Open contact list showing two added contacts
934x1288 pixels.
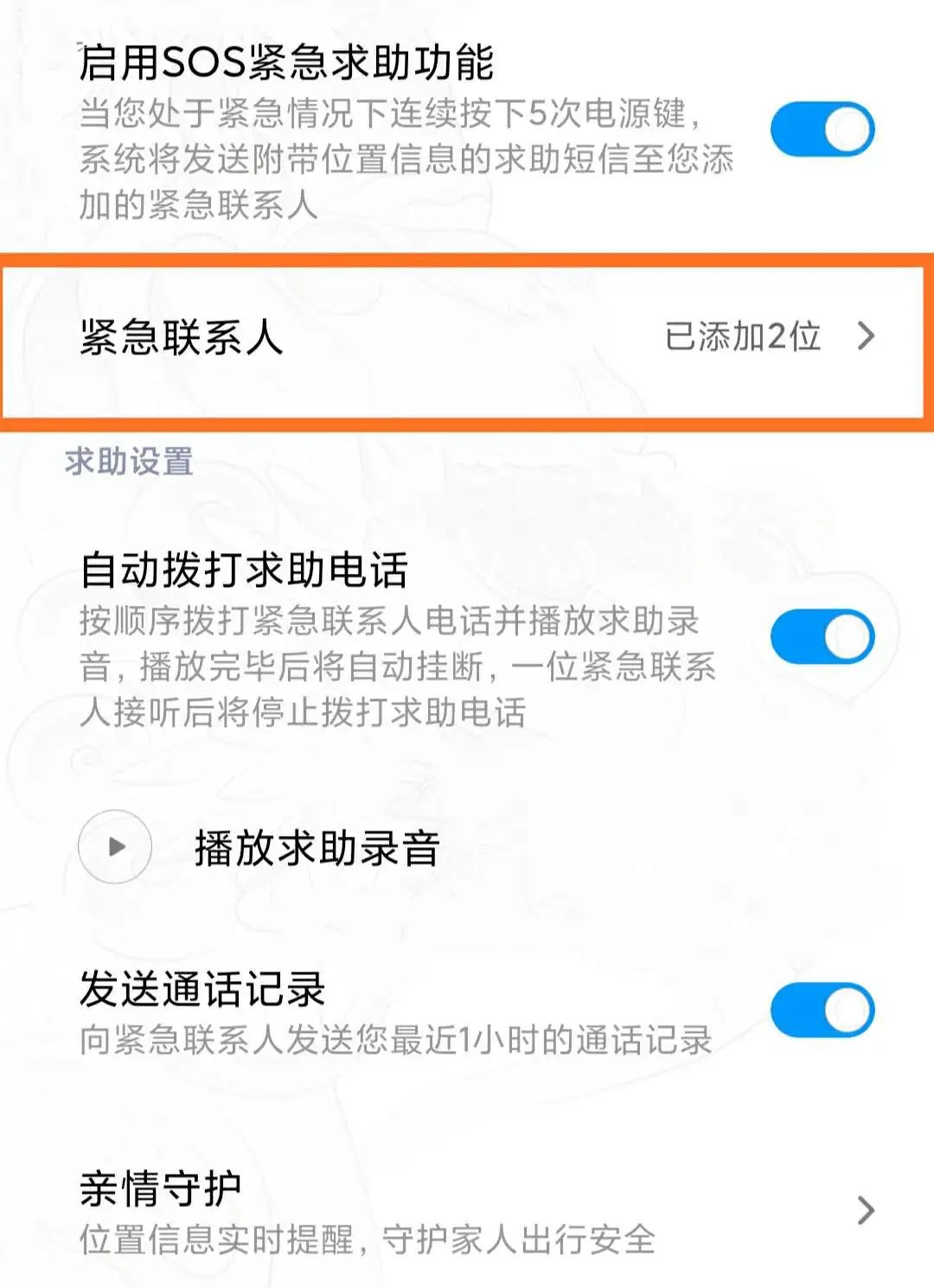tap(742, 339)
